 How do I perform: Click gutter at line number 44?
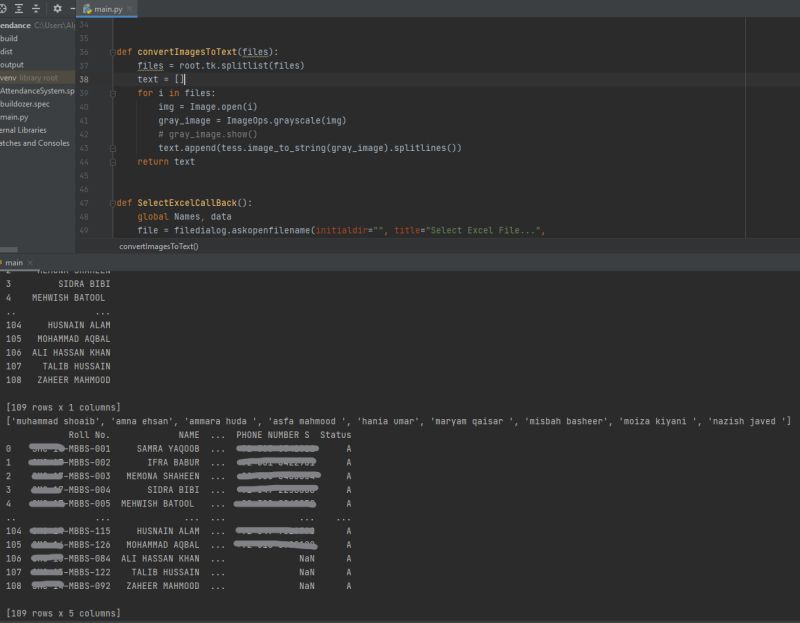[84, 162]
